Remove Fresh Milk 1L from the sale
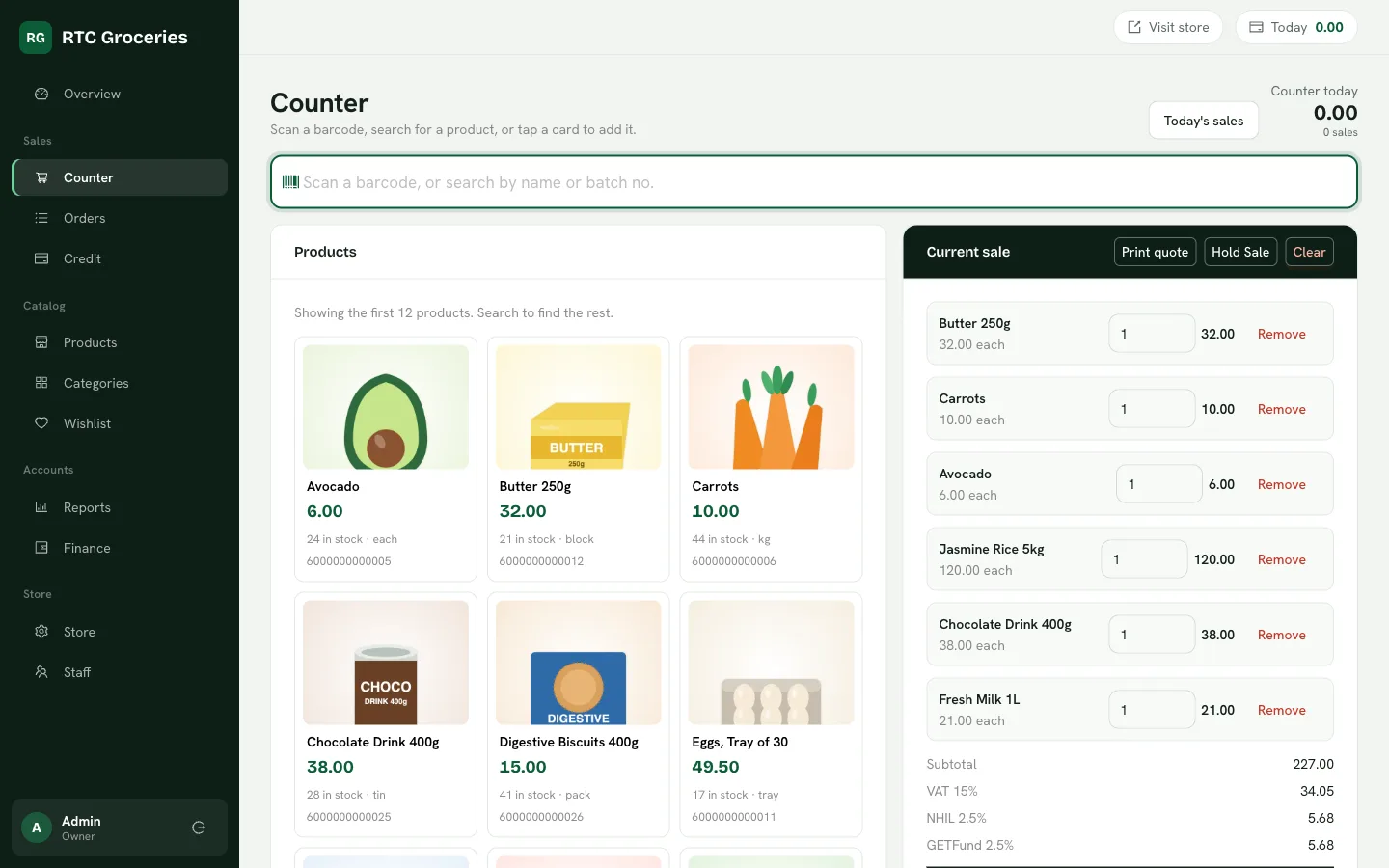Screen dimensions: 1389x868 pyautogui.click(x=1281, y=710)
